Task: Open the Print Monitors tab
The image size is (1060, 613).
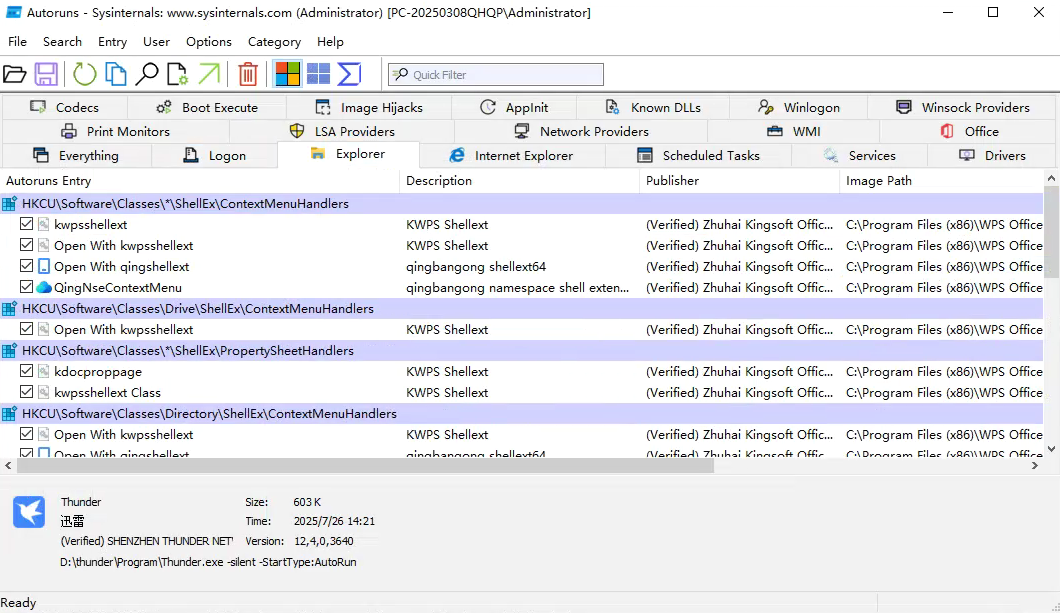Action: click(x=116, y=131)
